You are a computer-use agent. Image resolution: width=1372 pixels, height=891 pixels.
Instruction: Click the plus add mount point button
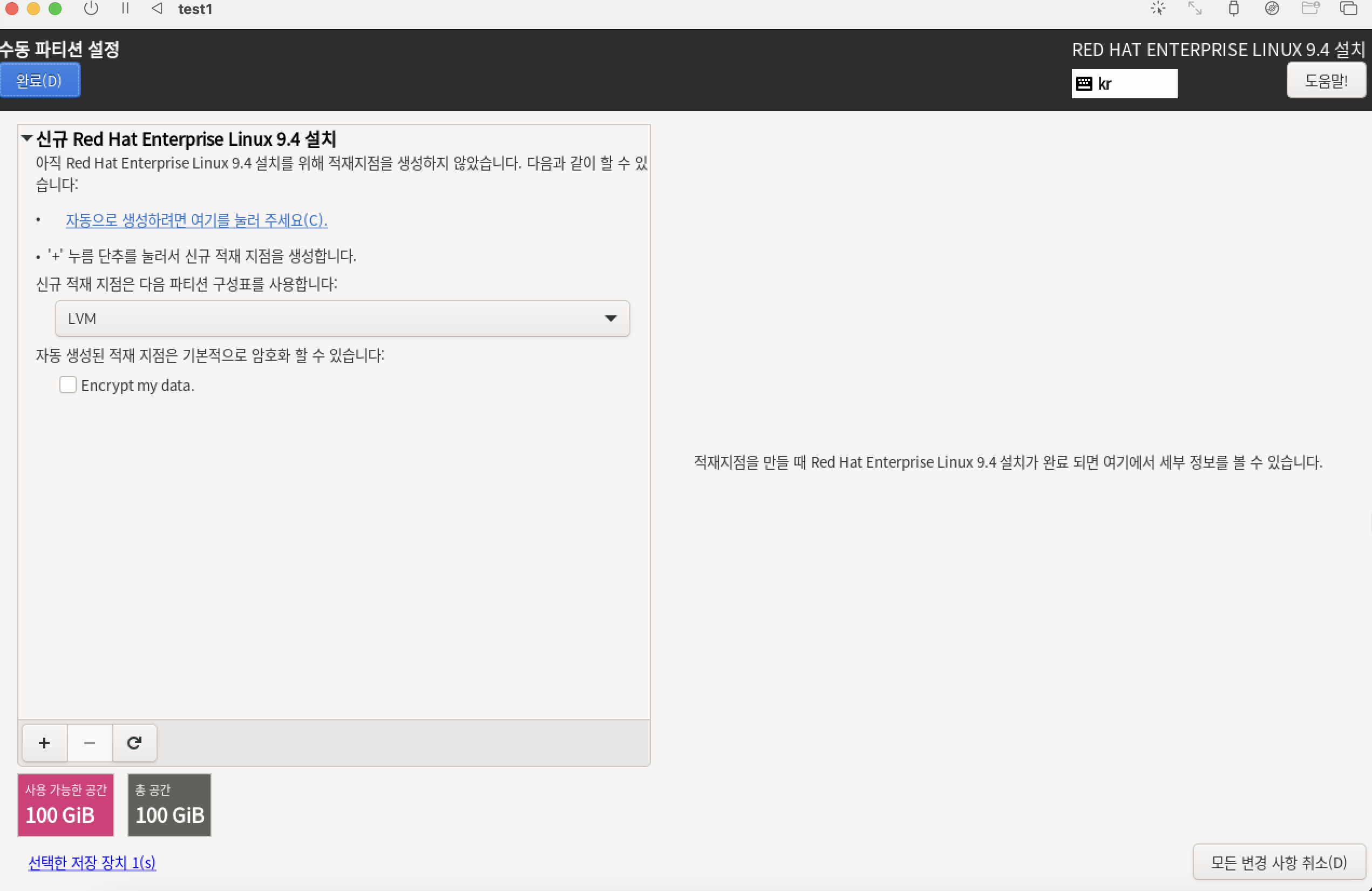tap(44, 742)
